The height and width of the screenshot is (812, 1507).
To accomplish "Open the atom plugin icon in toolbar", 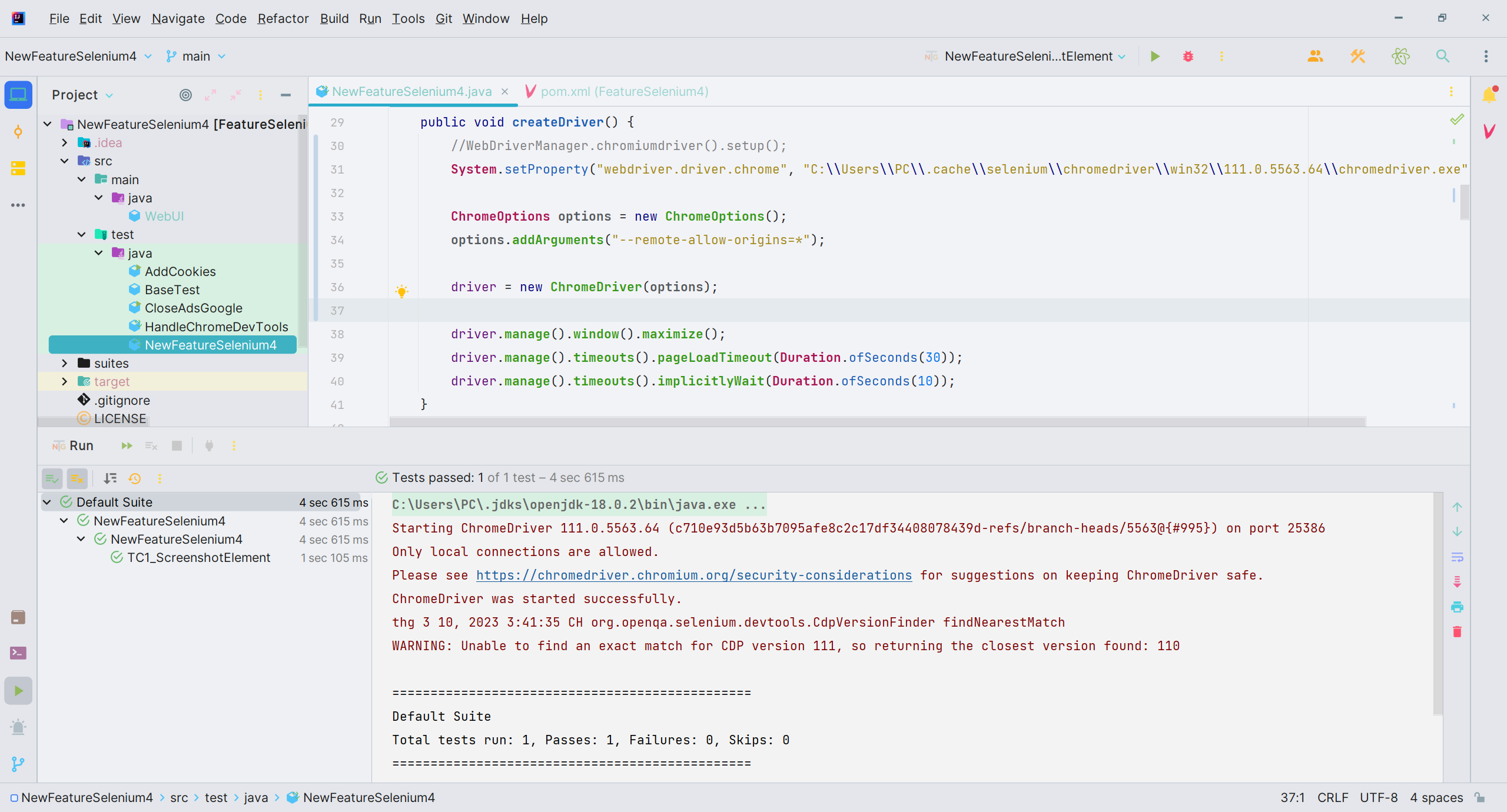I will click(x=1400, y=56).
